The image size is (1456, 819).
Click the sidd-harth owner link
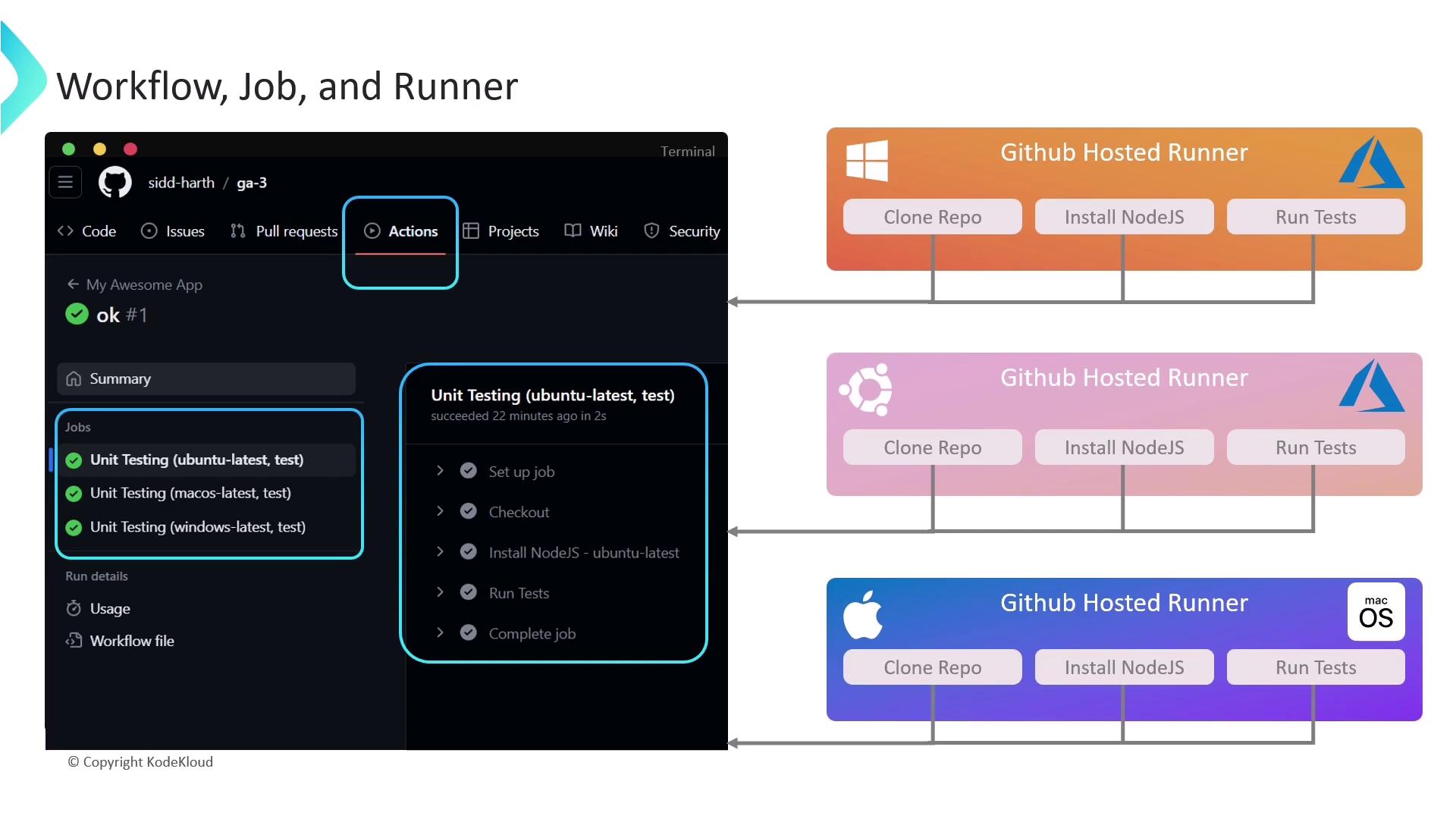pyautogui.click(x=181, y=183)
